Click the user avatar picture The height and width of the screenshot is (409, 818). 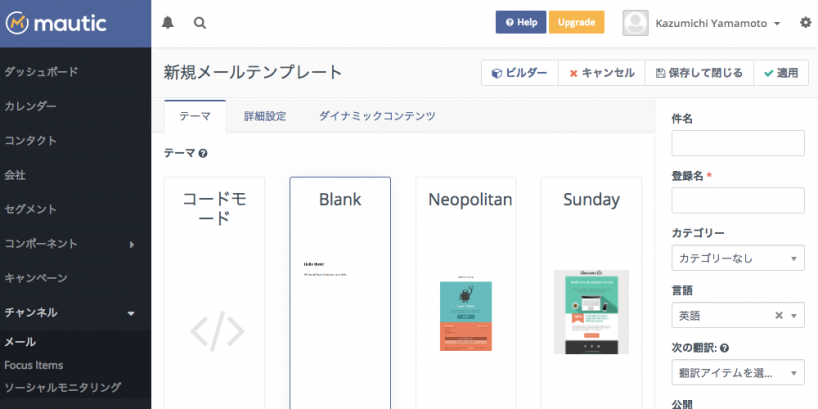click(634, 22)
